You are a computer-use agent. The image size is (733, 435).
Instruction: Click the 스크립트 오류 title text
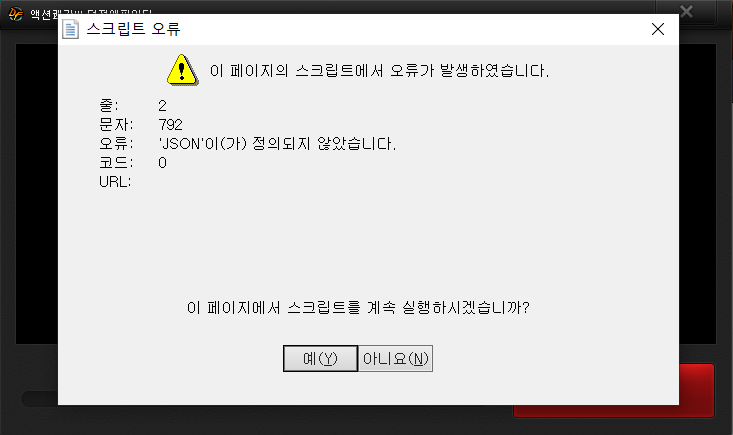[x=133, y=29]
